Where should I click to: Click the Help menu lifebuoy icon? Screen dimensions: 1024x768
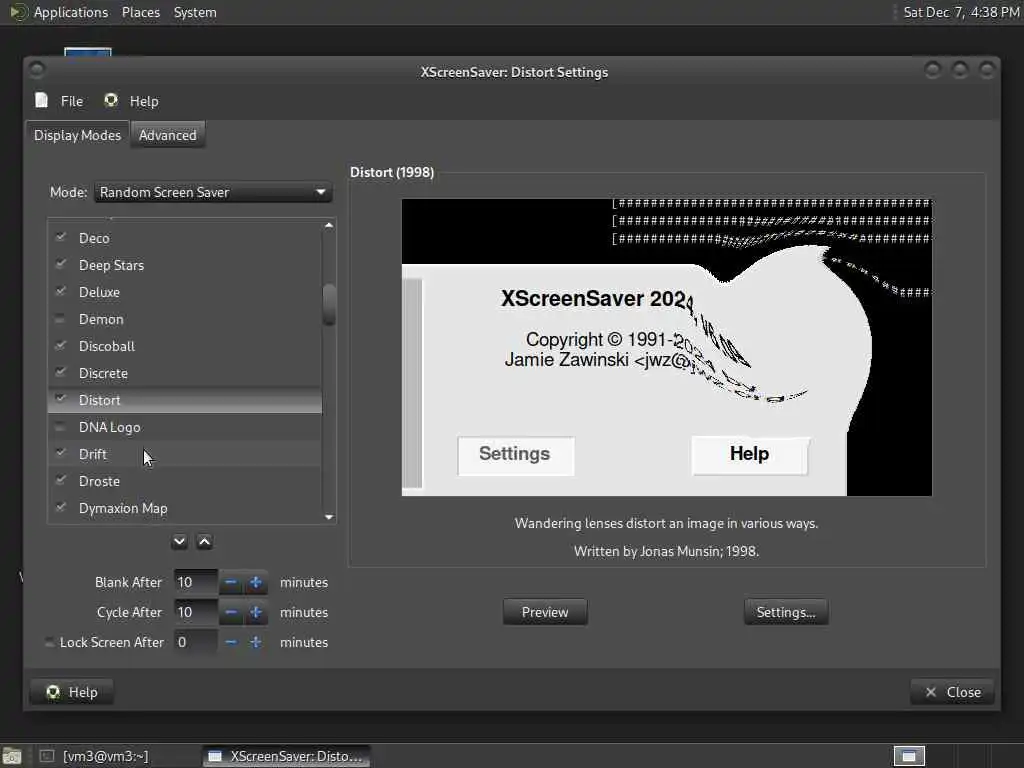[111, 100]
